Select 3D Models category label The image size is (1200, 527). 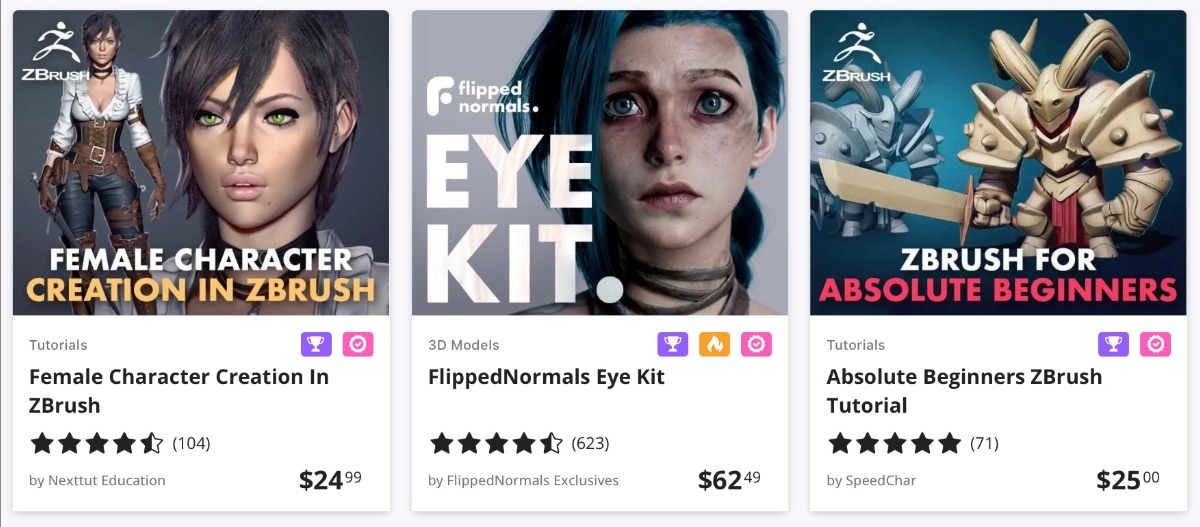[x=463, y=345]
